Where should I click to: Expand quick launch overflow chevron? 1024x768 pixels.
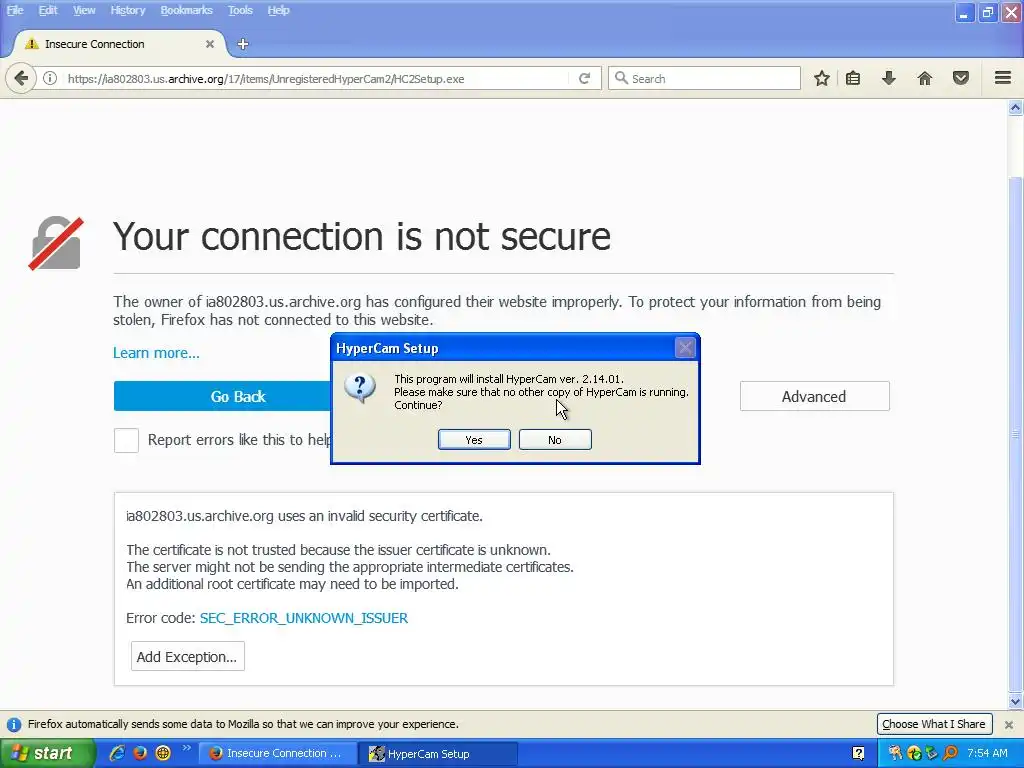[x=186, y=748]
